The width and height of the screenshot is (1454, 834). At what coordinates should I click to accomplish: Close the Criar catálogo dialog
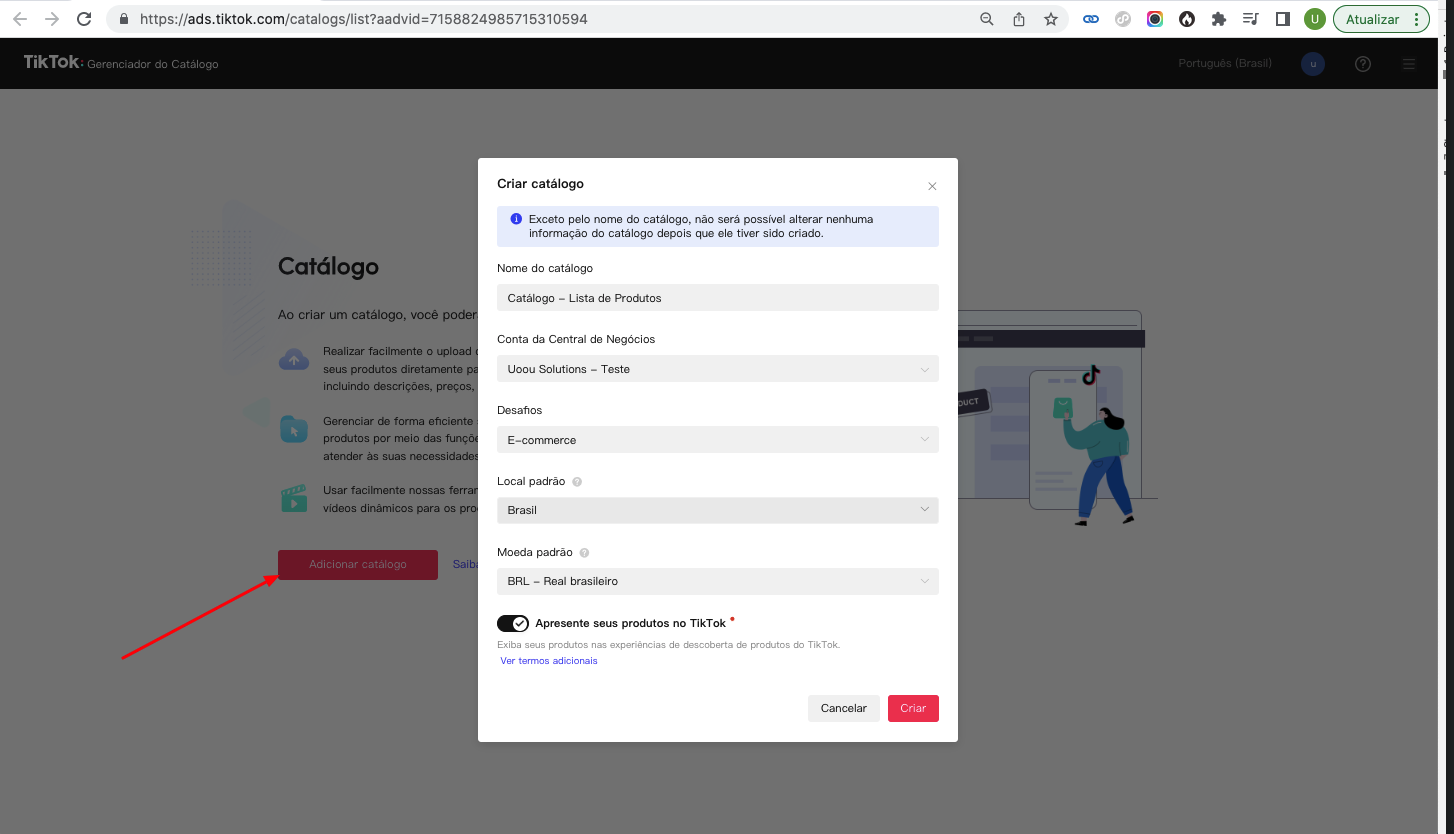click(932, 186)
